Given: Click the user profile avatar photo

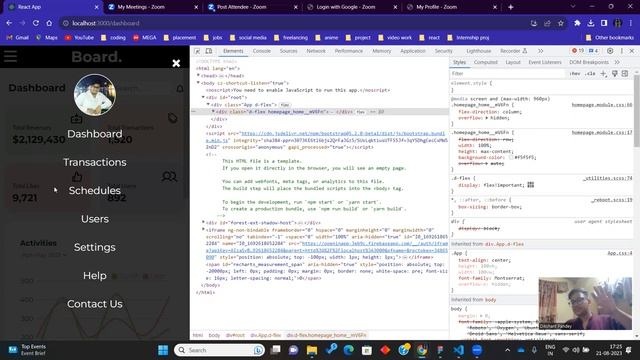Looking at the screenshot, I should (x=95, y=95).
